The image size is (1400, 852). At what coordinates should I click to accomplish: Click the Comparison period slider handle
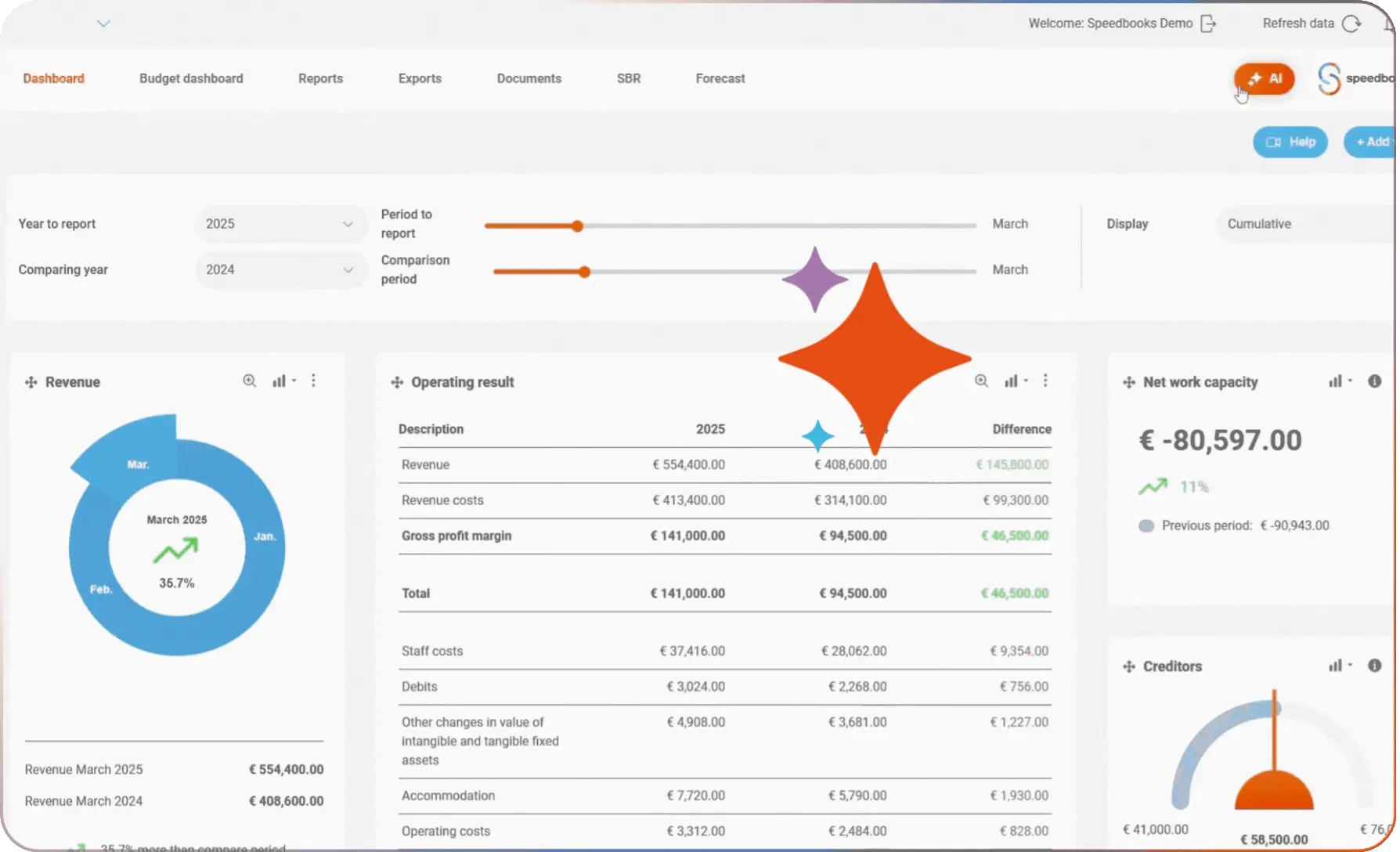584,272
